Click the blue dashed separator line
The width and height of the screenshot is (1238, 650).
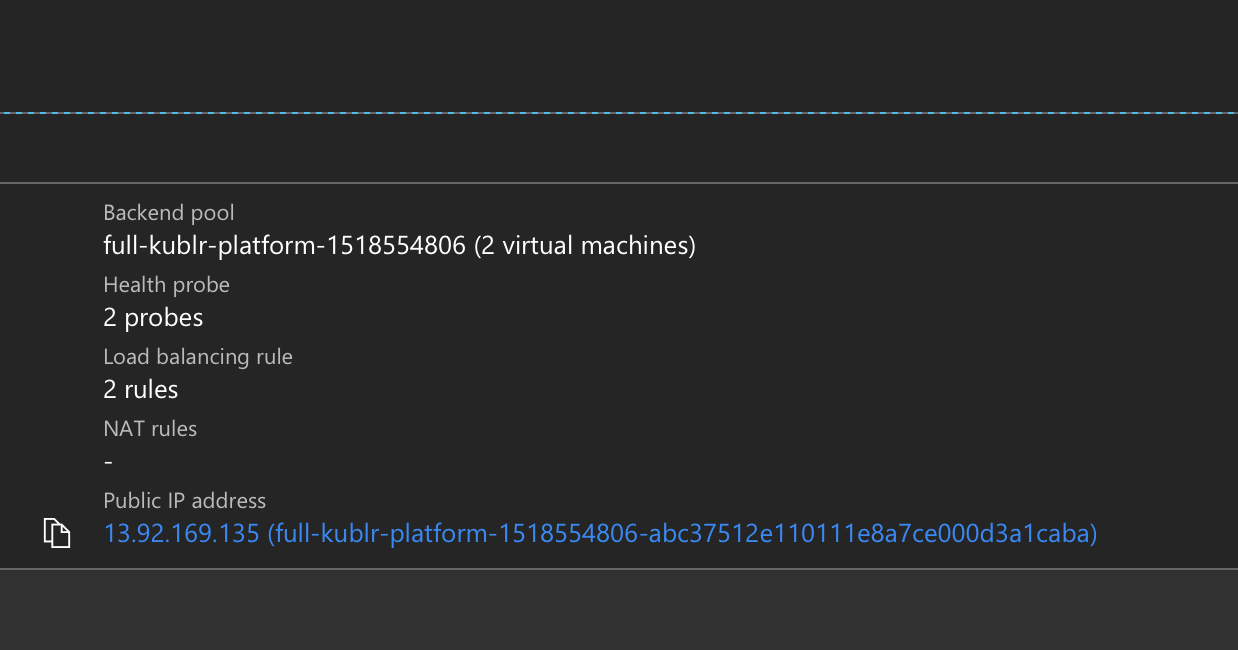619,113
